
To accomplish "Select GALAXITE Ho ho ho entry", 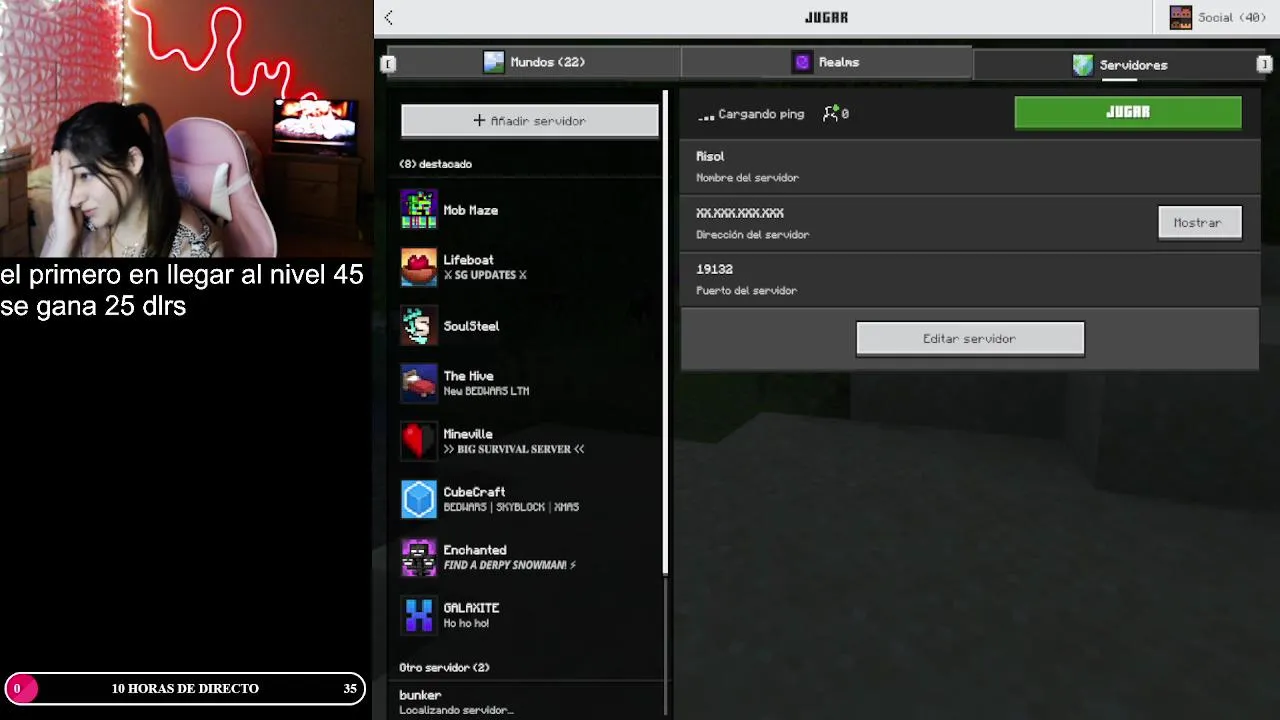I will click(530, 615).
